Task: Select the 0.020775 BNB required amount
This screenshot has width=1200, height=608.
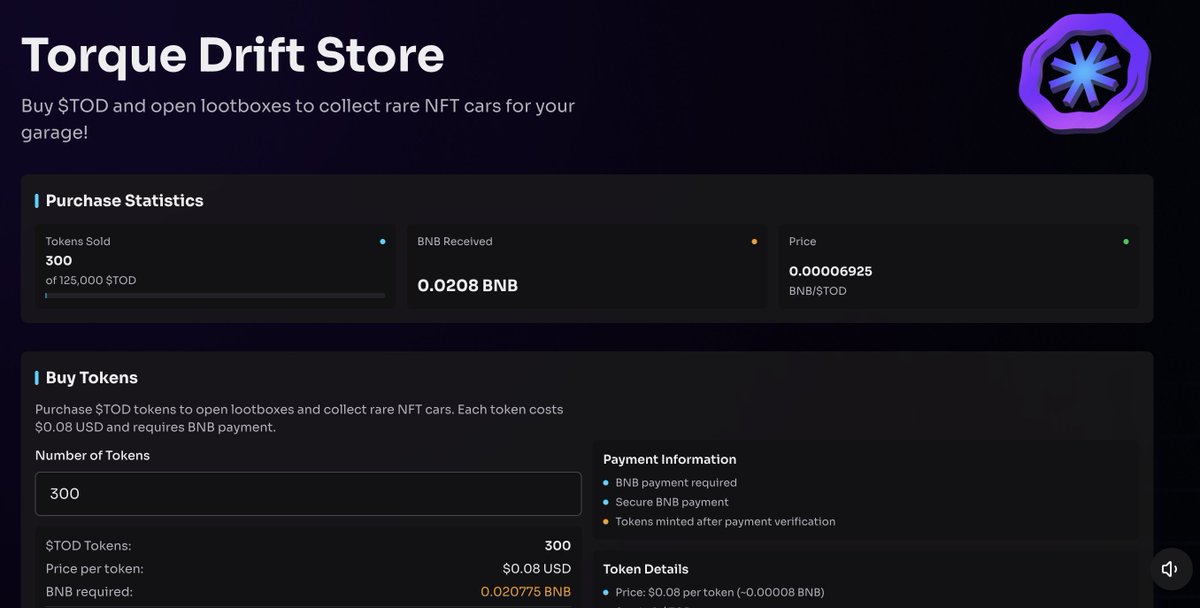Action: click(x=526, y=592)
